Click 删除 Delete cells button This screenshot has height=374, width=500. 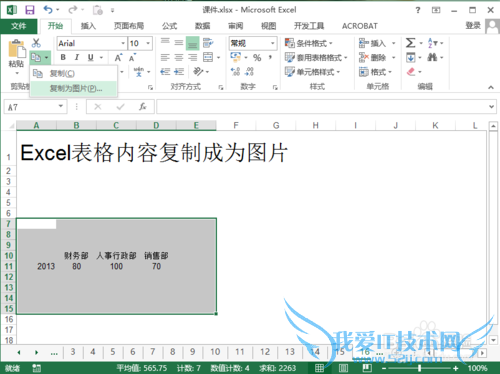377,58
